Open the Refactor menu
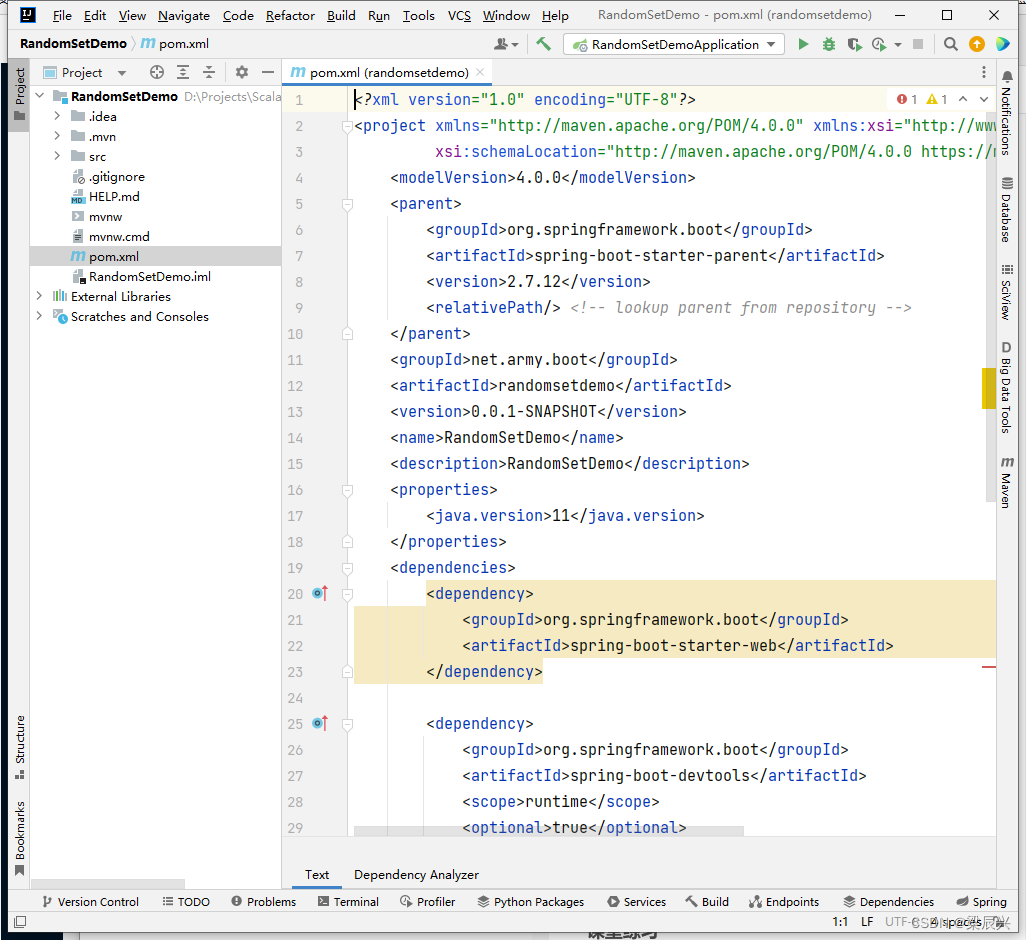The image size is (1026, 940). 290,15
